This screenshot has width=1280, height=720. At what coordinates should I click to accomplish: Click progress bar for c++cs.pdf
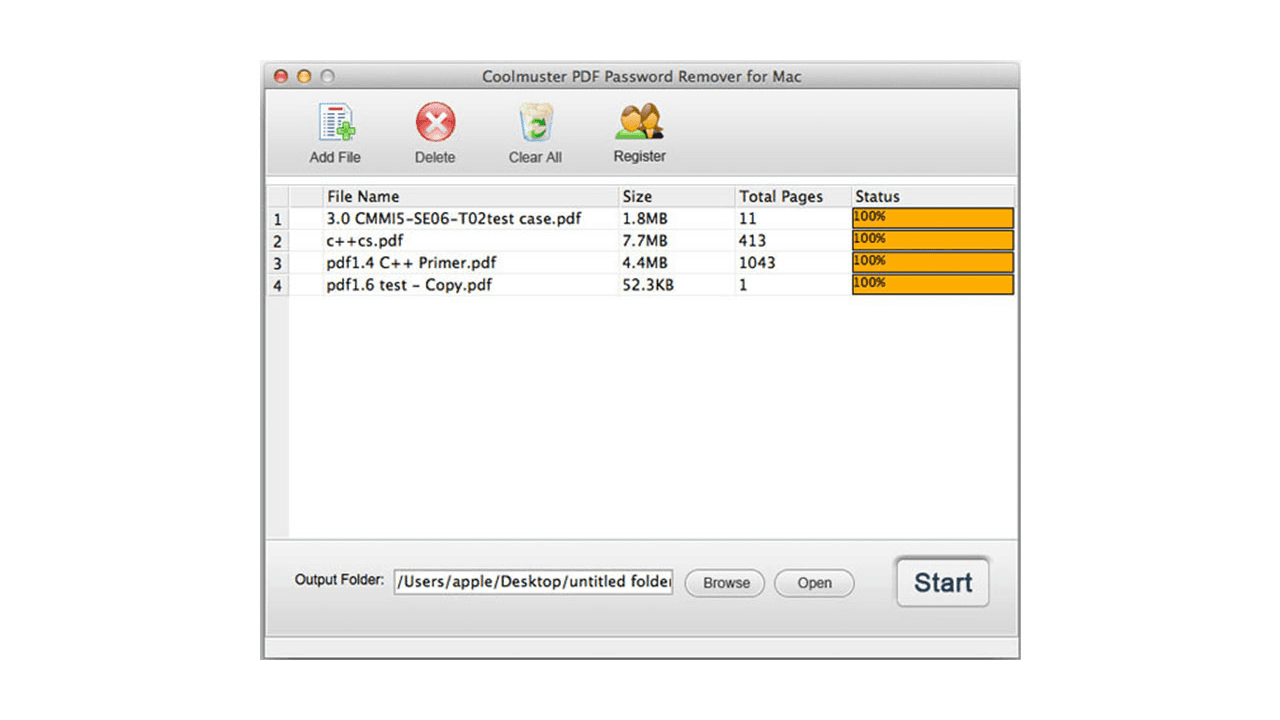tap(933, 240)
